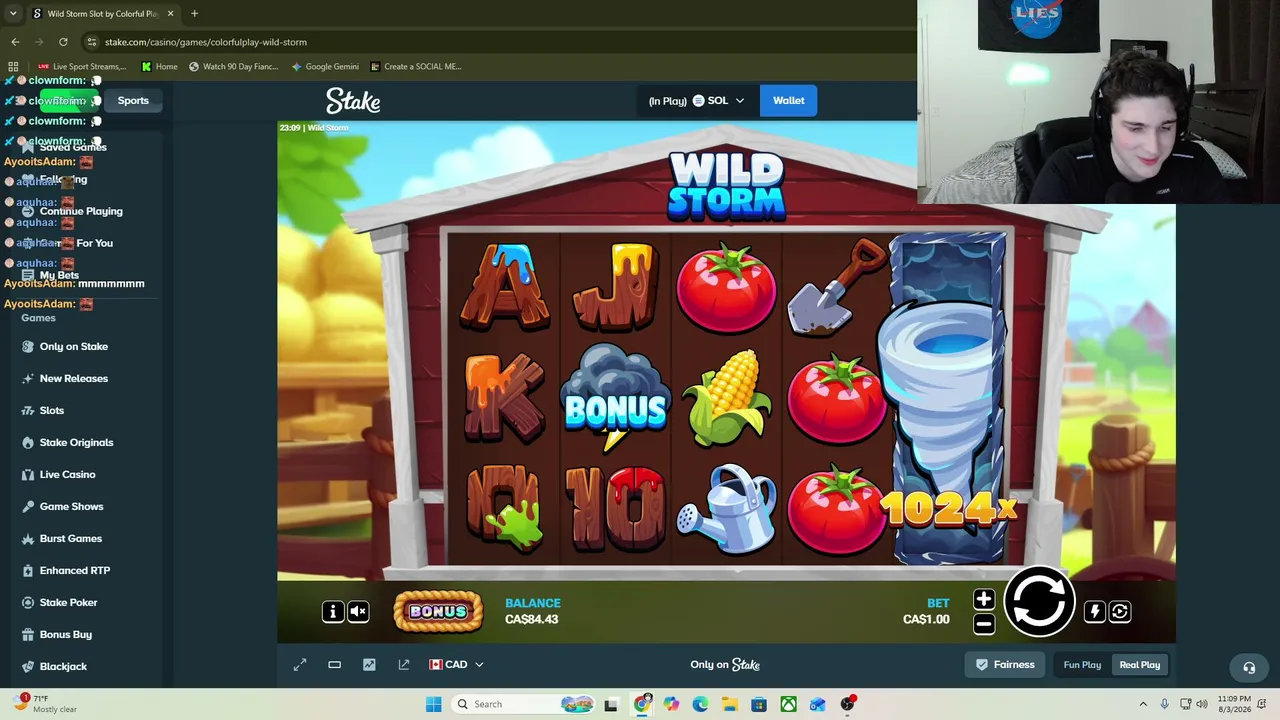Decrease the bet with the minus button

(x=984, y=624)
